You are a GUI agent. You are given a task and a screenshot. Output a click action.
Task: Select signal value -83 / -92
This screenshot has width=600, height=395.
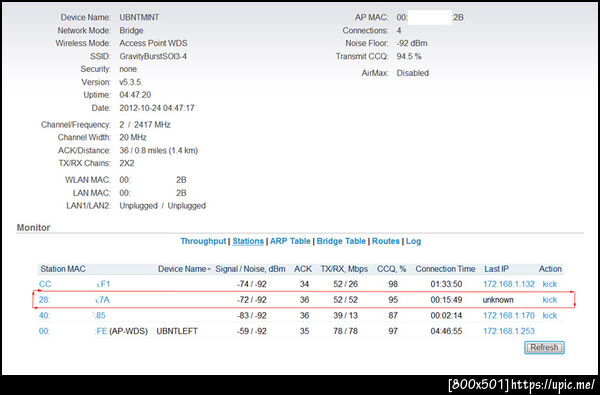(251, 315)
